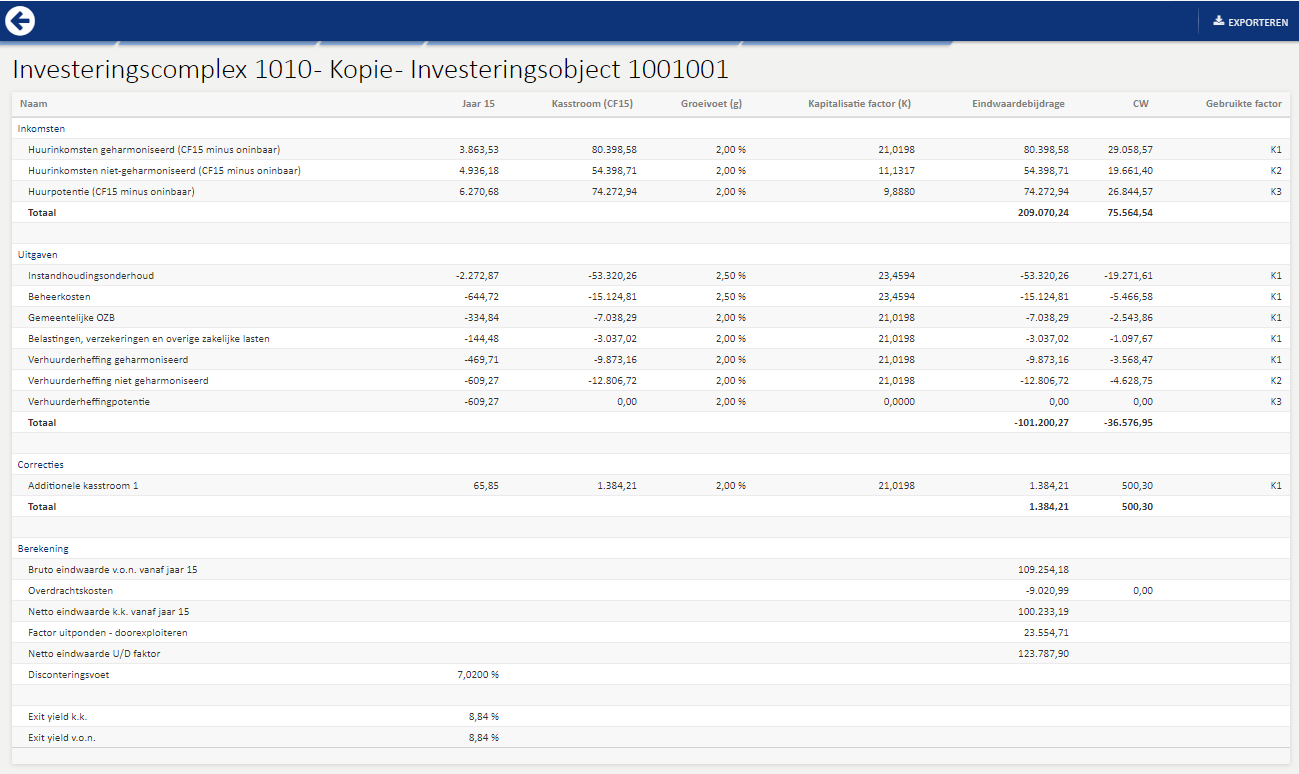Select the Jaar 15 column header
The width and height of the screenshot is (1299, 774).
476,103
